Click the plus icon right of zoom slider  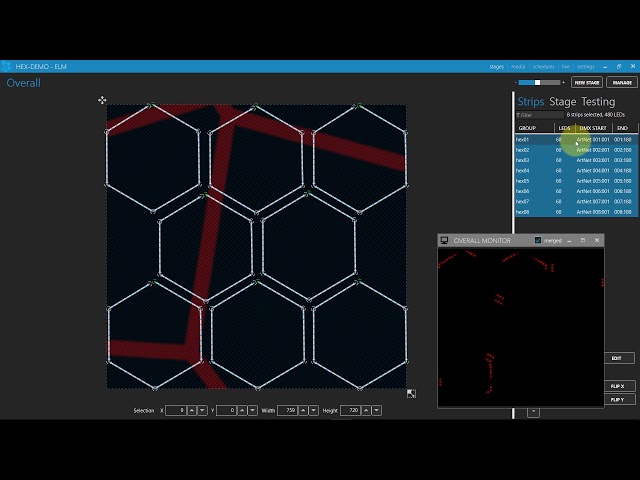[564, 82]
